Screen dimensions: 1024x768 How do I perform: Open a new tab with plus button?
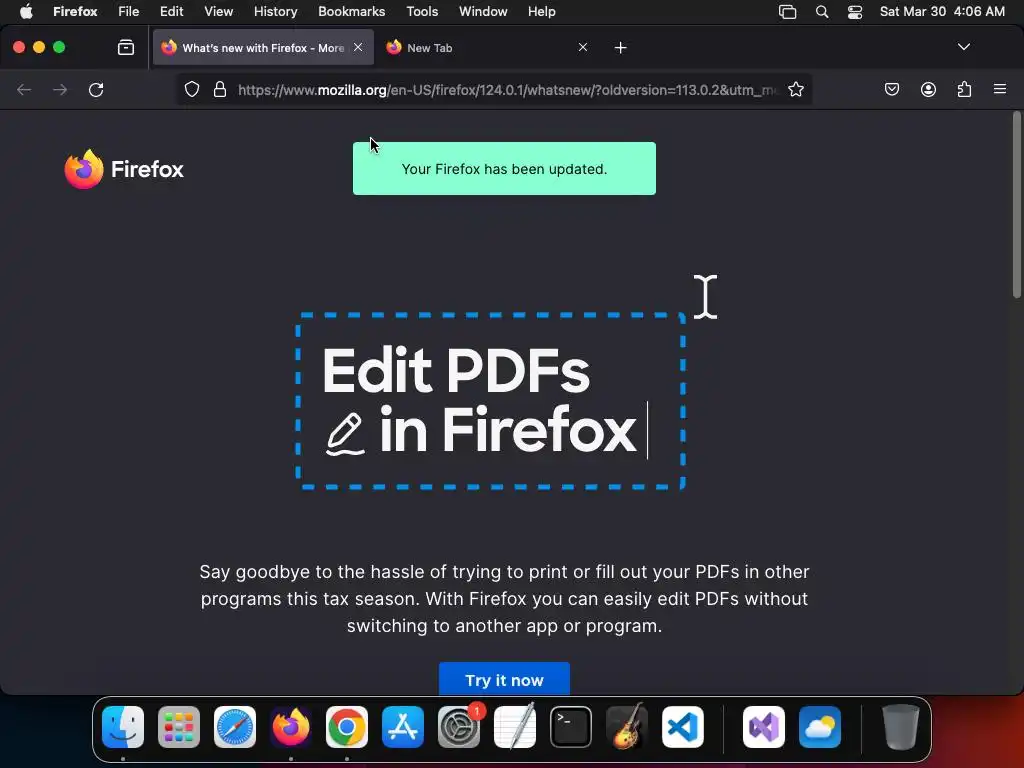[620, 48]
